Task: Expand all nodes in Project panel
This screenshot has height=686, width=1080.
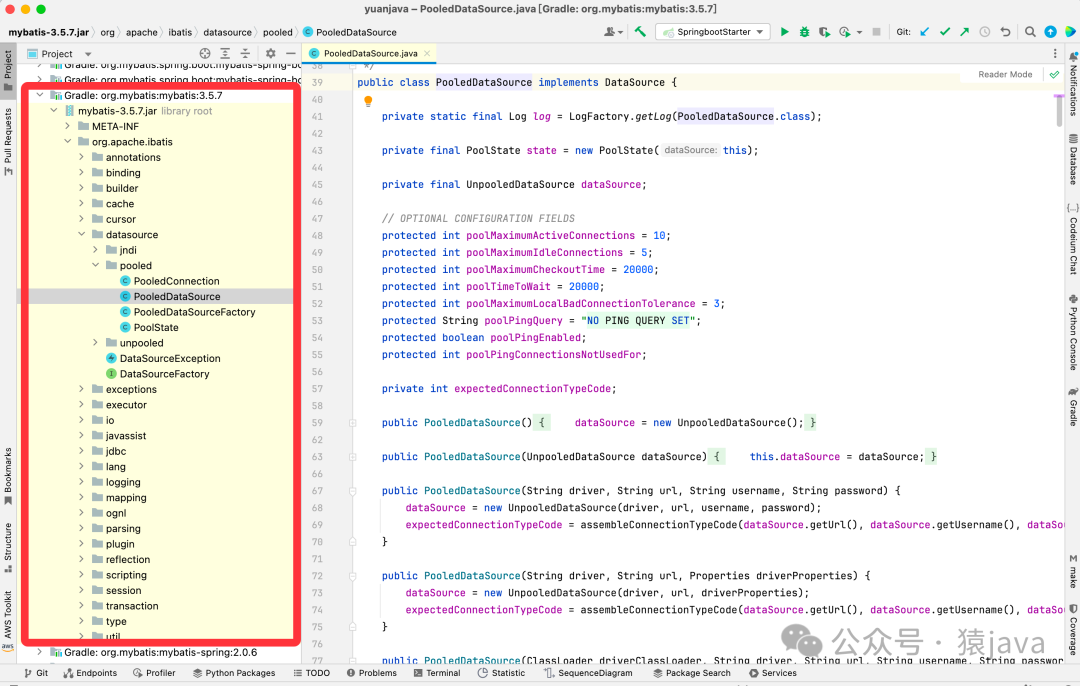Action: click(225, 53)
